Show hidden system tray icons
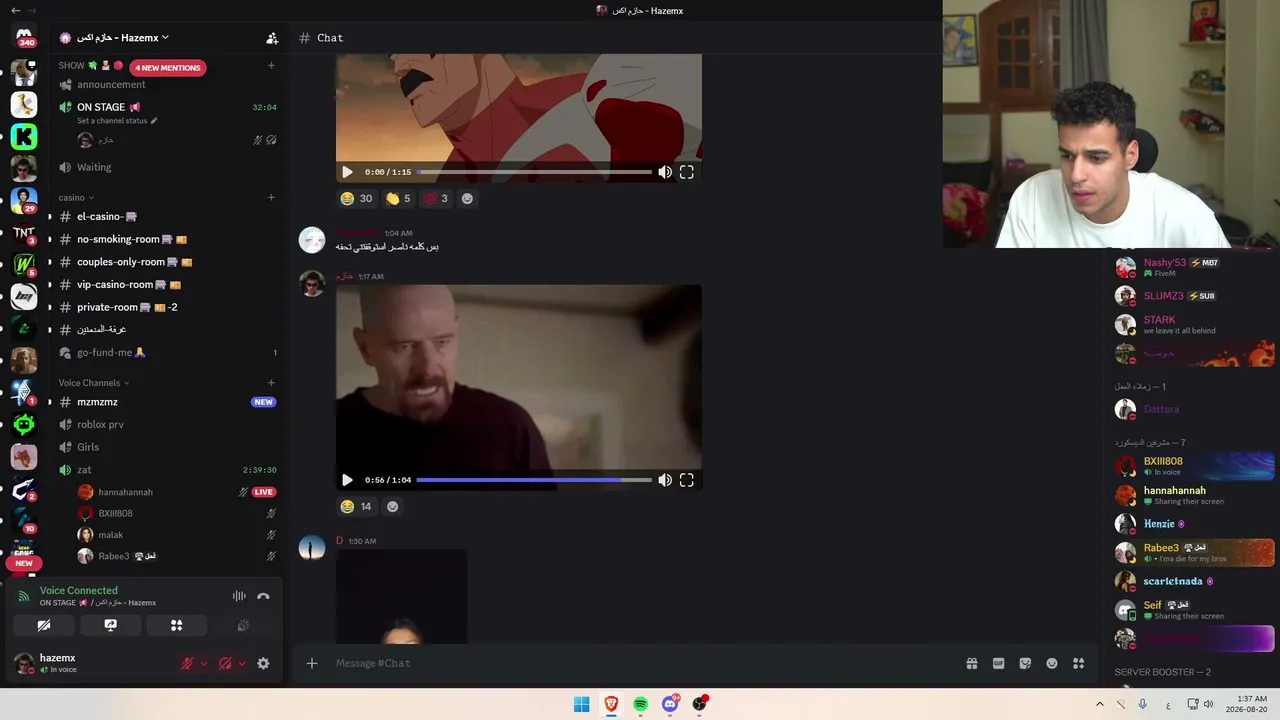The image size is (1280, 720). (x=1100, y=704)
